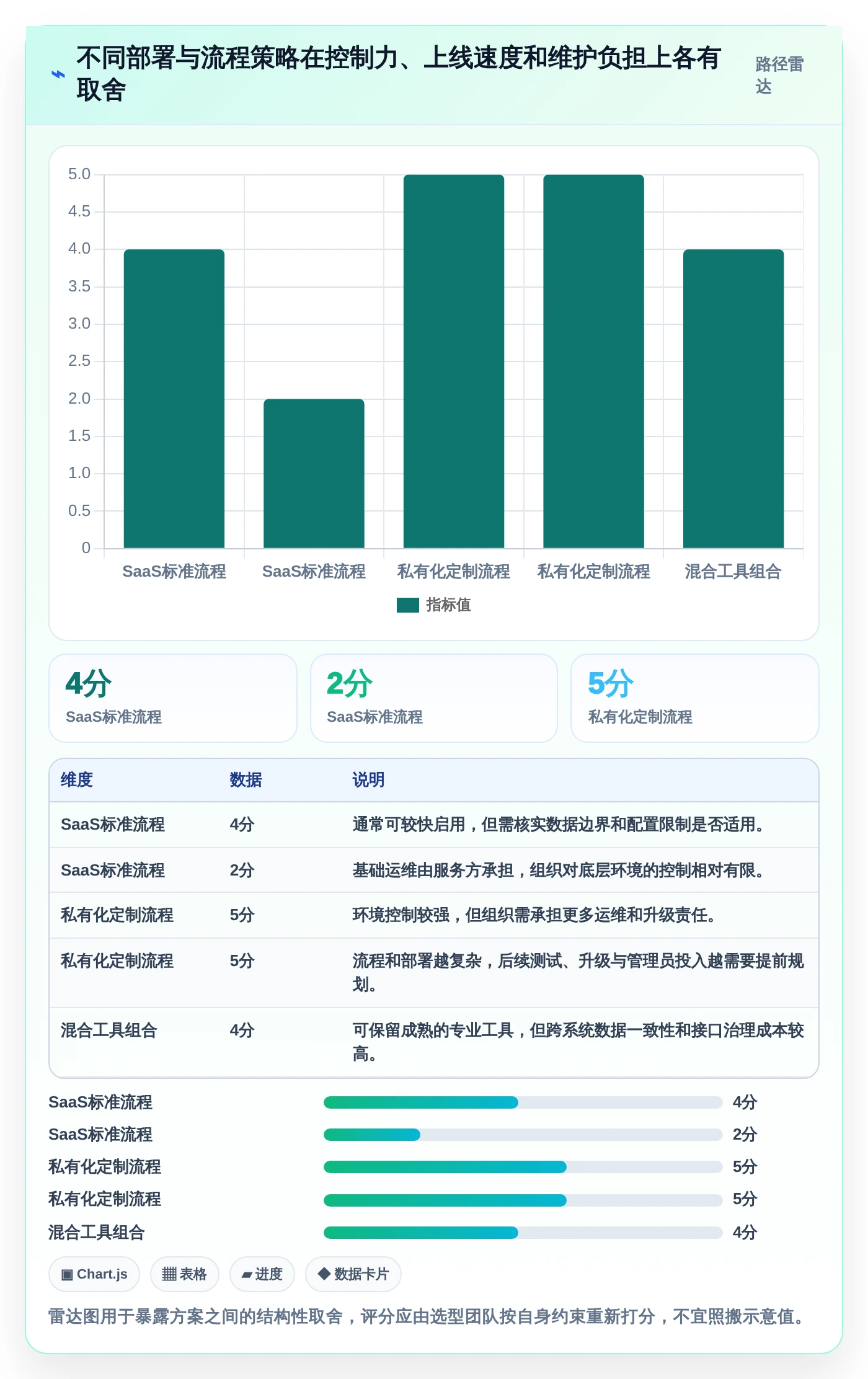Click the blue lightning icon beside the title
868x1379 pixels.
tap(58, 74)
